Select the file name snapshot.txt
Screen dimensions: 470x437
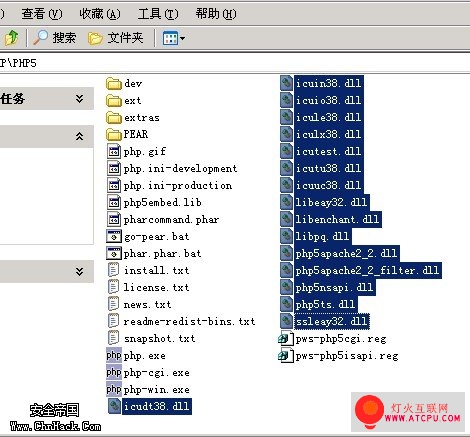coord(159,339)
